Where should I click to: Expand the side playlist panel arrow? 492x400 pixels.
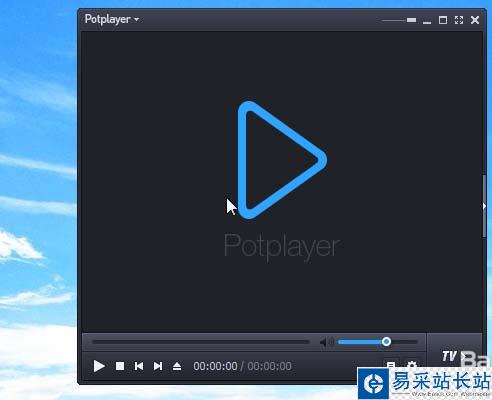(x=484, y=206)
